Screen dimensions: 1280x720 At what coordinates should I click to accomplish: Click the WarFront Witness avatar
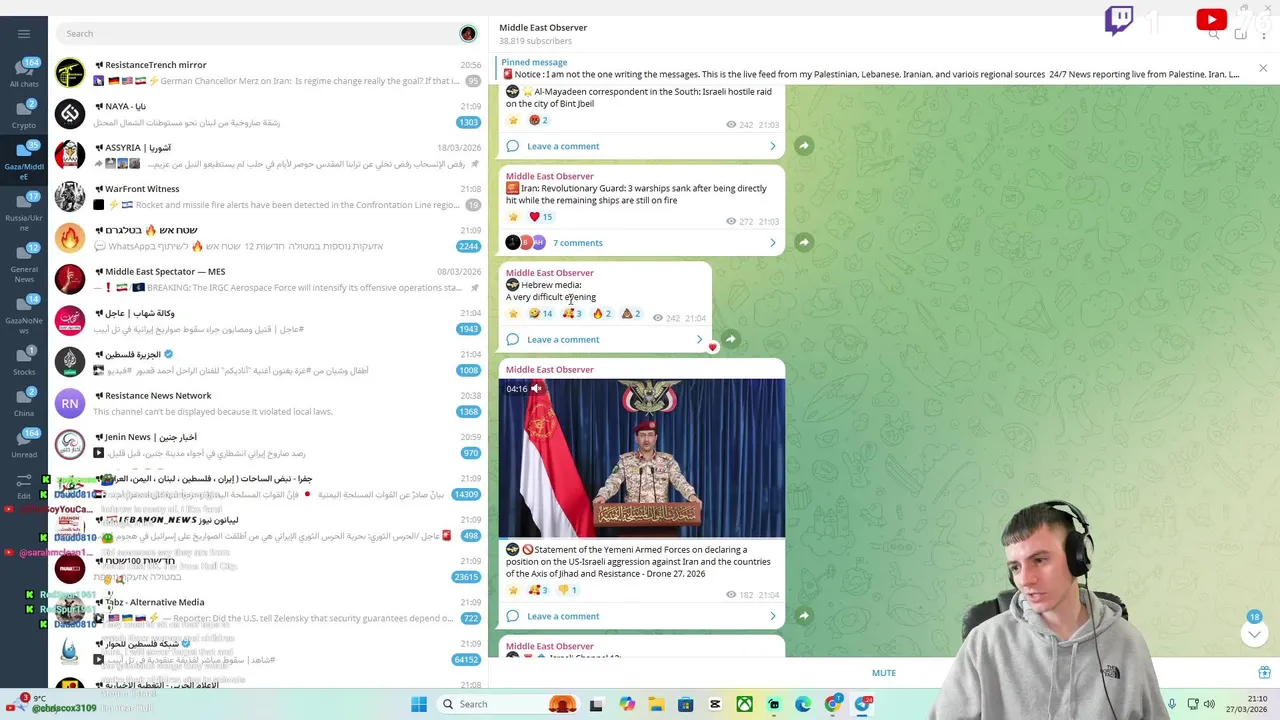point(70,196)
